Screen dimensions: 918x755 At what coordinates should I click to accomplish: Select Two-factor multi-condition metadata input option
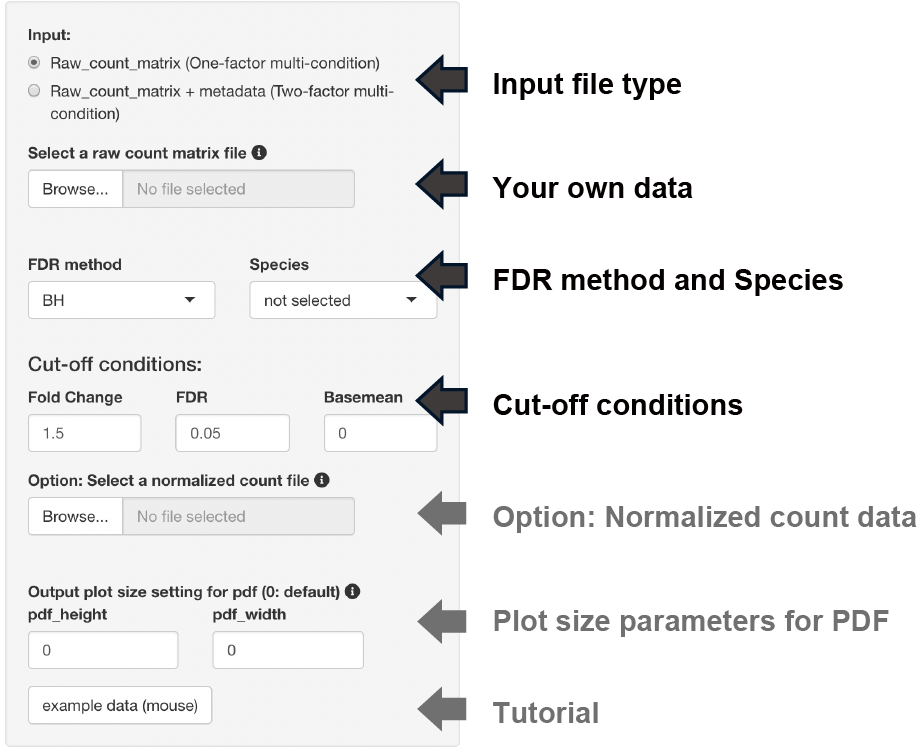pos(35,92)
